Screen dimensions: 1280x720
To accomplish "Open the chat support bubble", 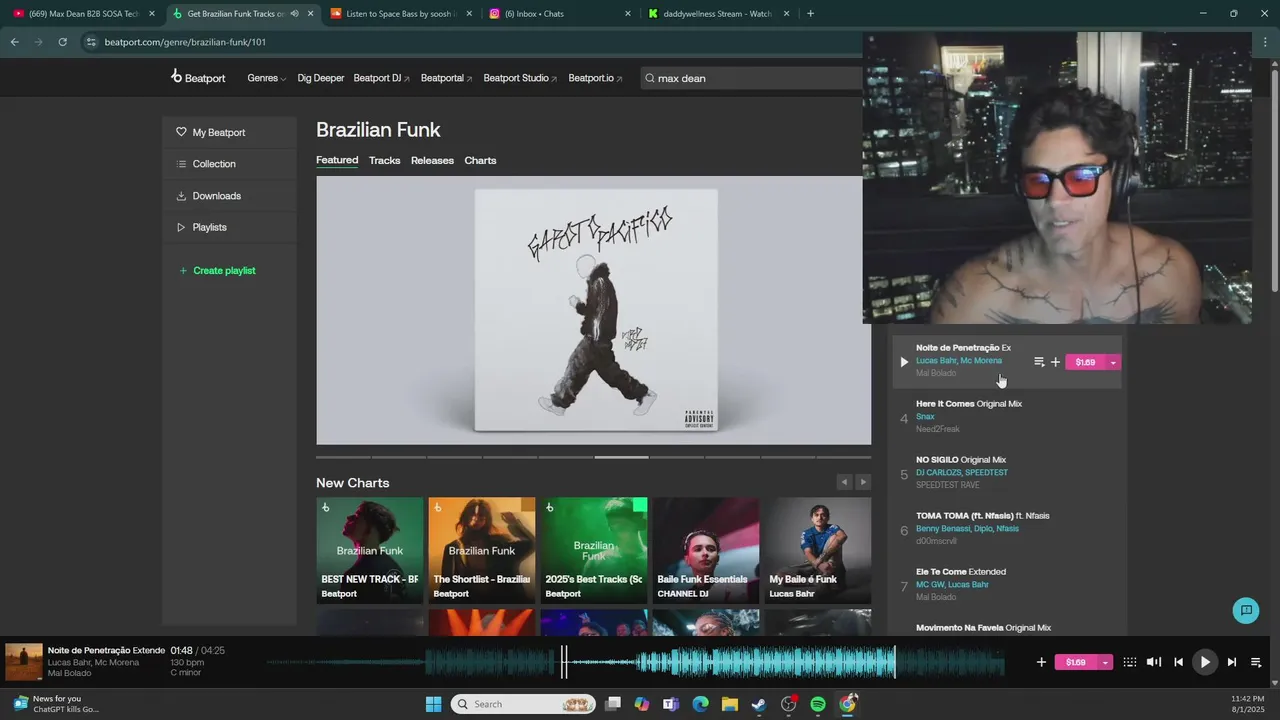I will click(x=1246, y=610).
